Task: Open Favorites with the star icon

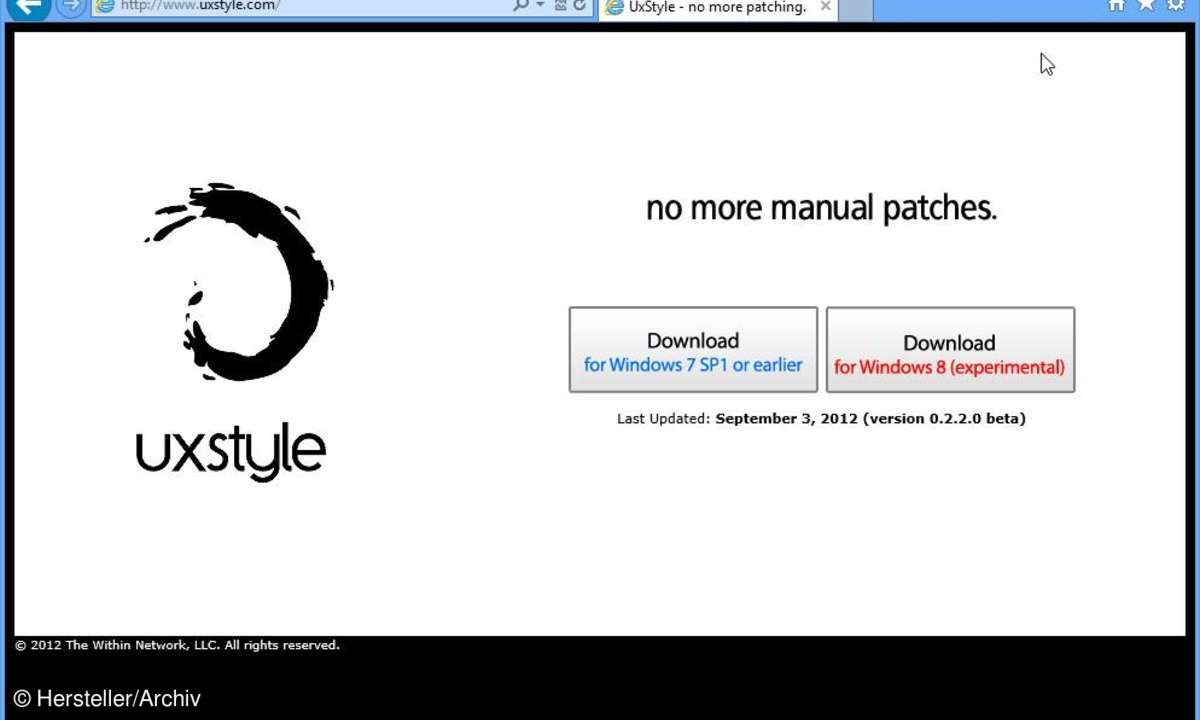Action: point(1146,6)
